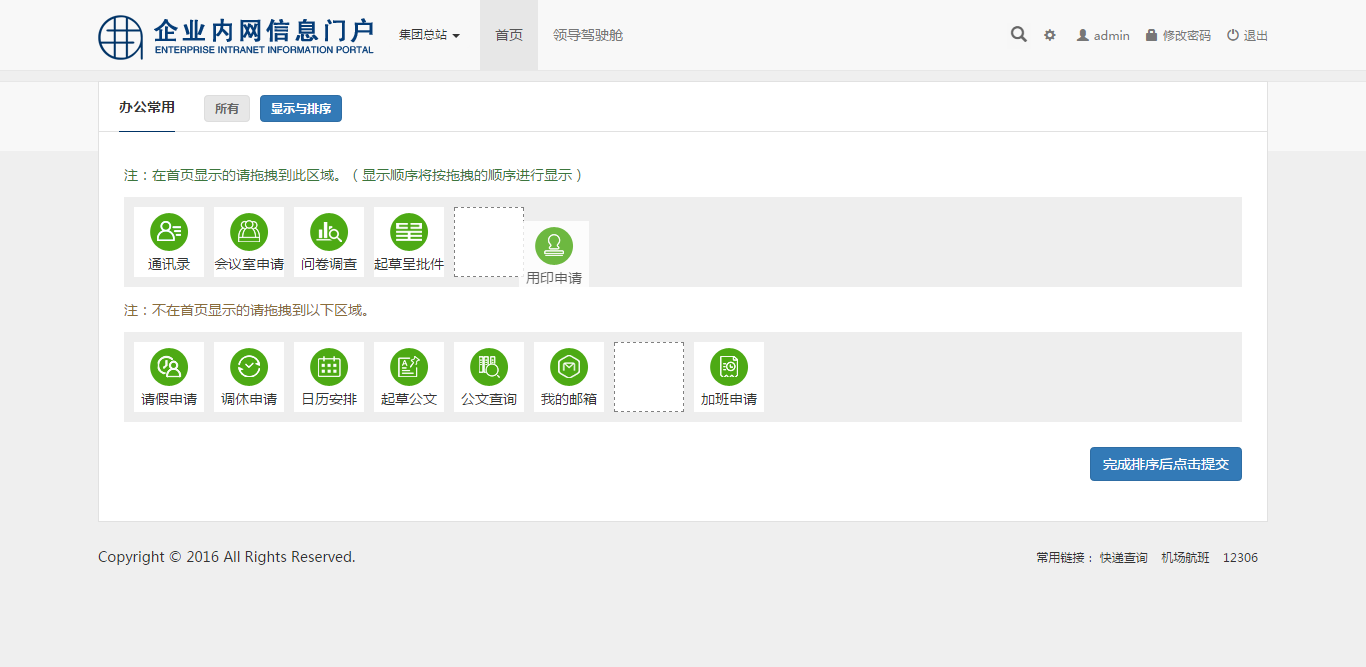Click the 完成排序后点击提交 submit button

1165,464
